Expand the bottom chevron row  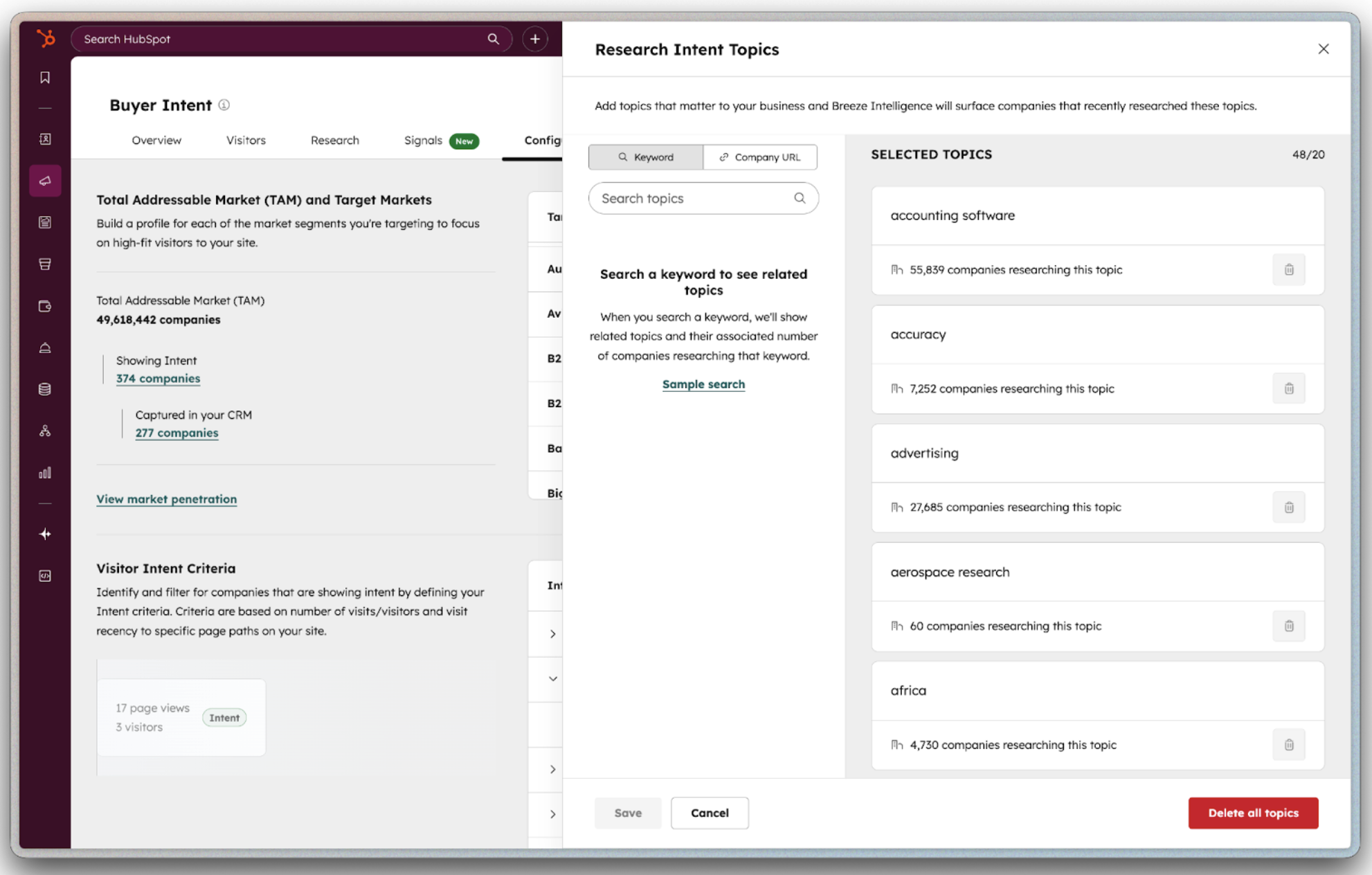pyautogui.click(x=552, y=814)
